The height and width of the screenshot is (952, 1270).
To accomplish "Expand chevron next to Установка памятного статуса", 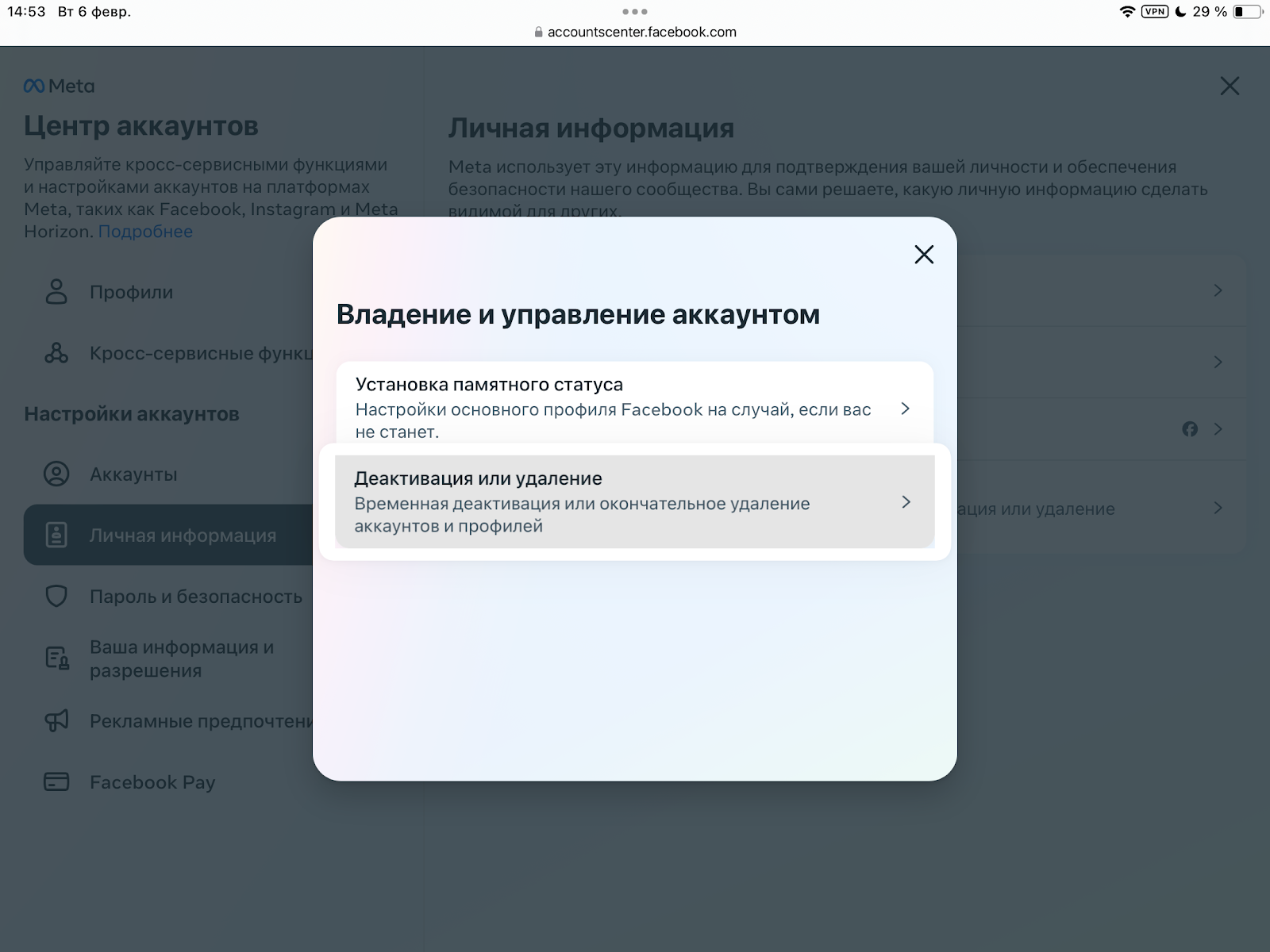I will pyautogui.click(x=905, y=409).
